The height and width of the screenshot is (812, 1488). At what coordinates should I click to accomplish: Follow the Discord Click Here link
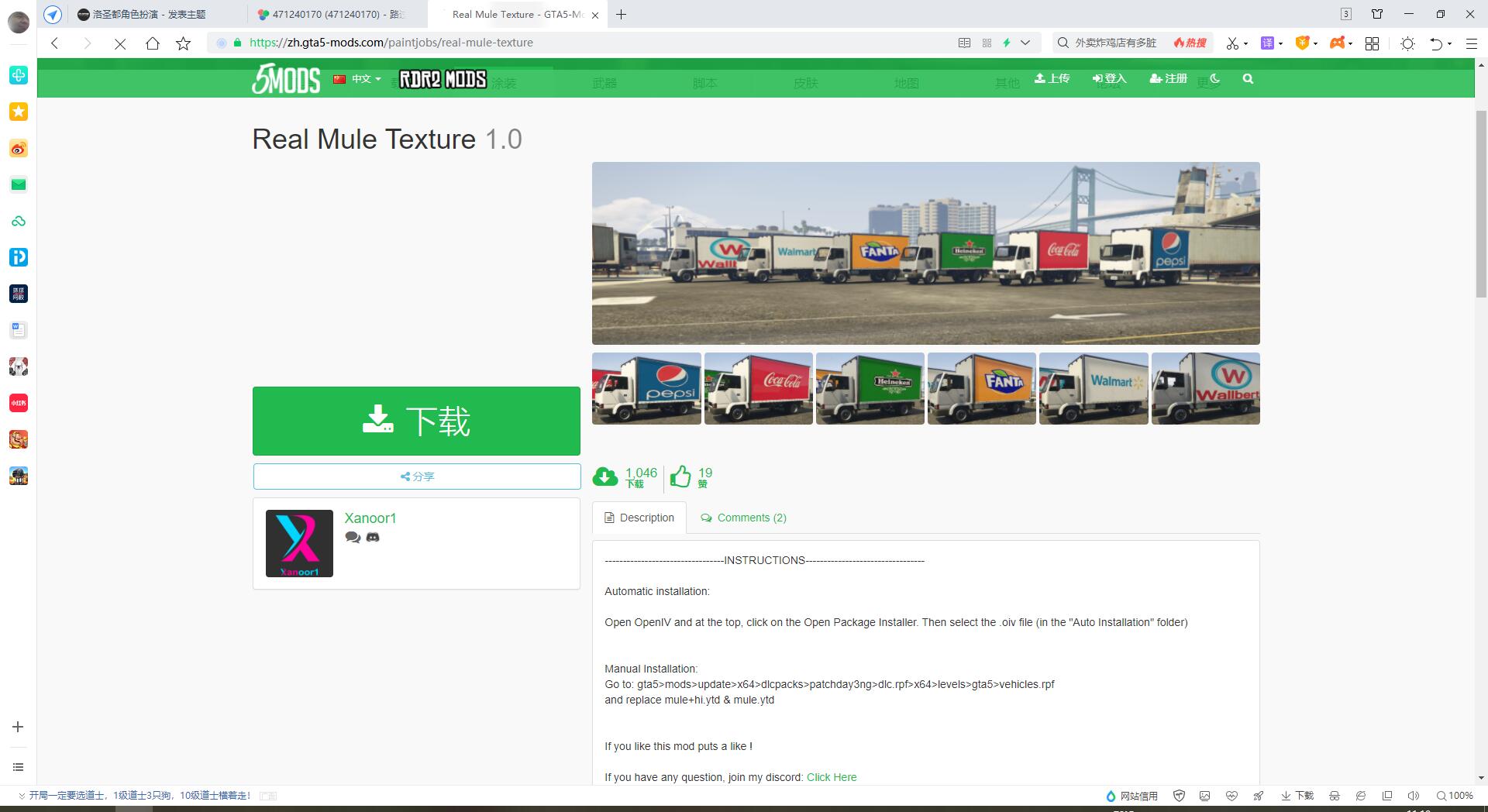(832, 777)
